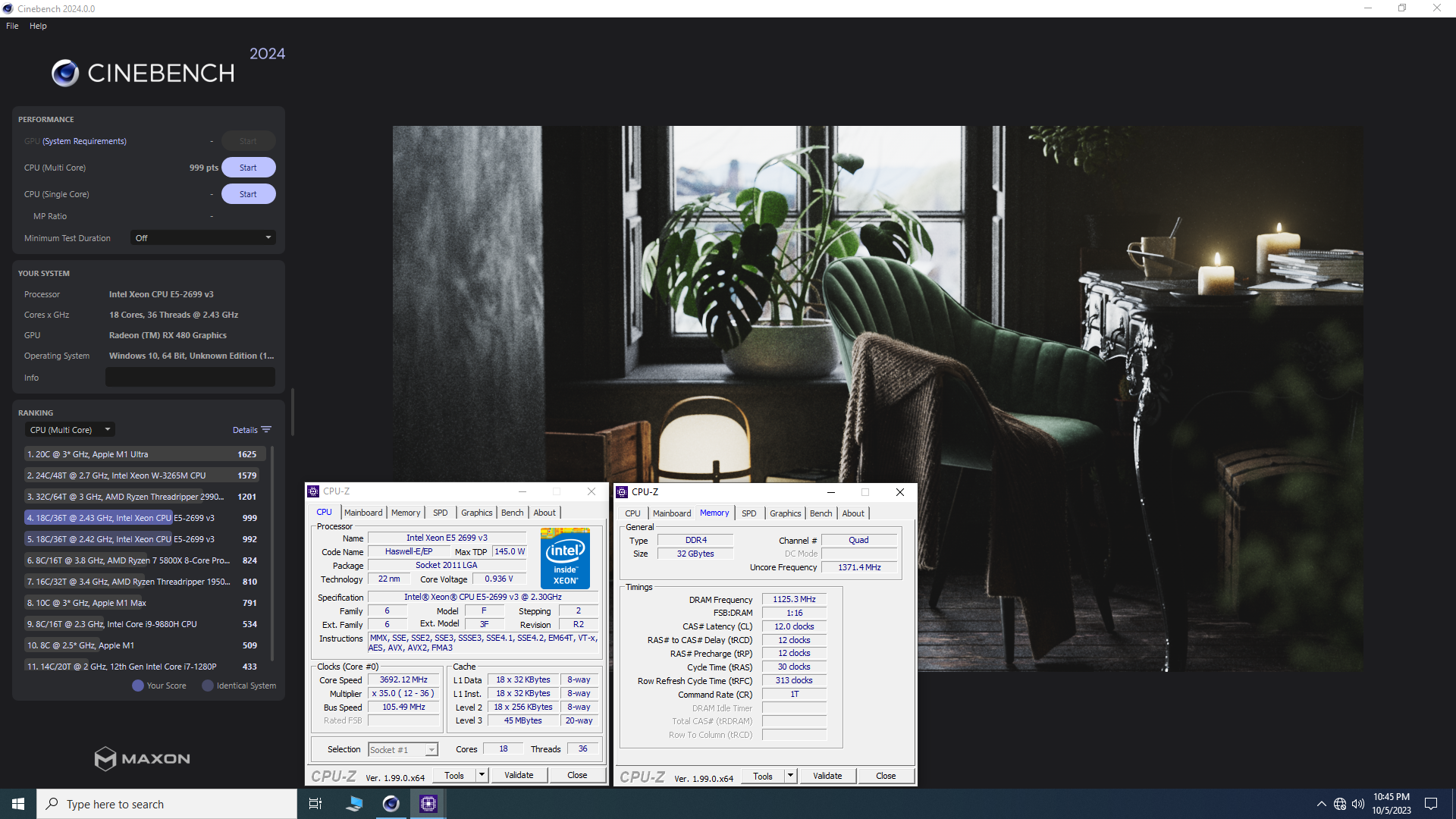This screenshot has height=819, width=1456.
Task: Open the Help menu
Action: point(38,26)
